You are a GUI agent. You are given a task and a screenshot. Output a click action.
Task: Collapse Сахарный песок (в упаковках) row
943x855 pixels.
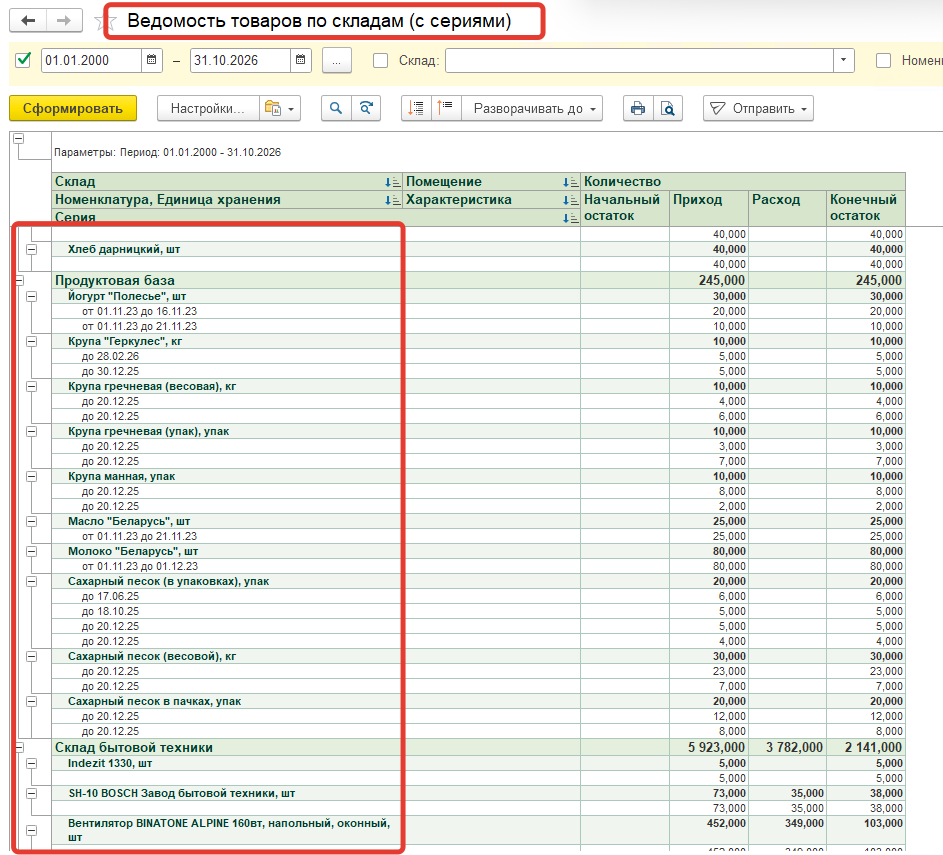coord(32,581)
